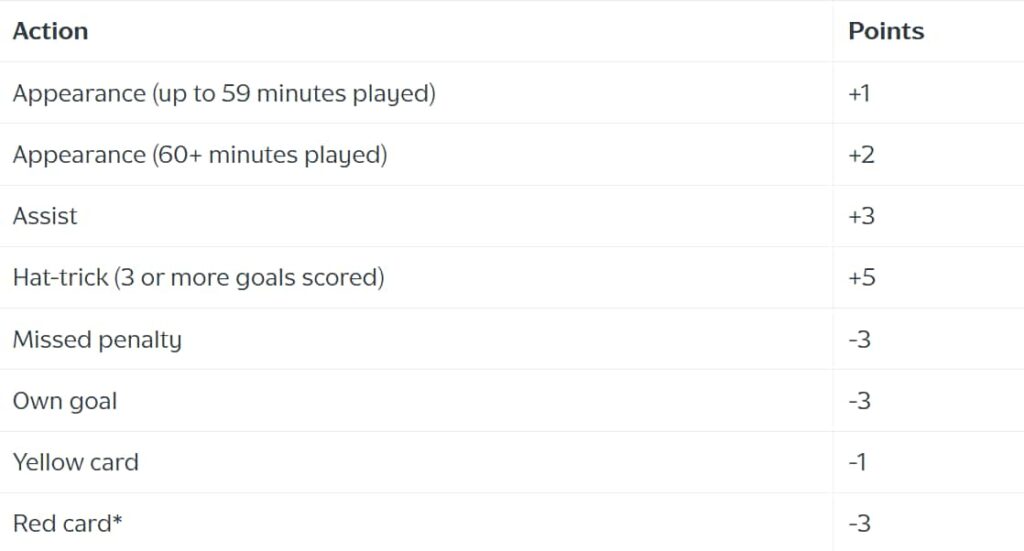Select the Appearance 60+ minutes played row

tap(512, 155)
